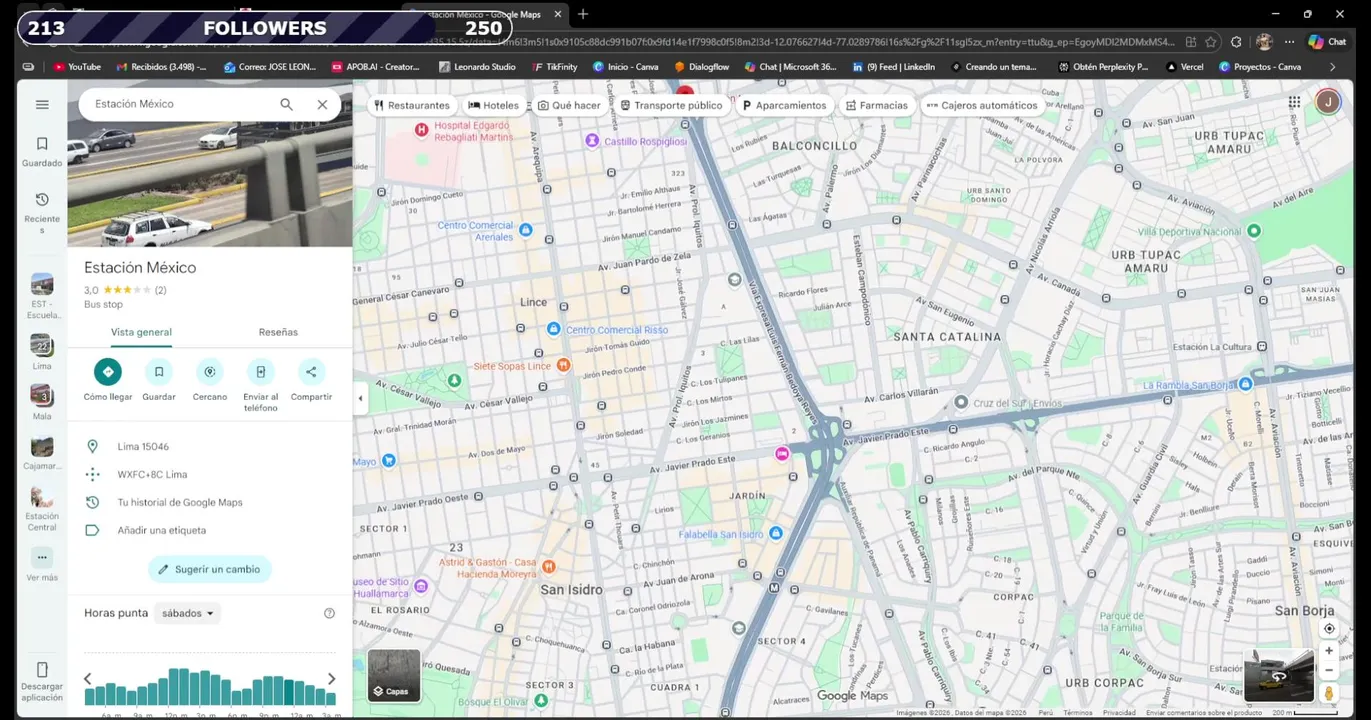1371x720 pixels.
Task: Click the Guardar bookmark icon
Action: coord(159,372)
